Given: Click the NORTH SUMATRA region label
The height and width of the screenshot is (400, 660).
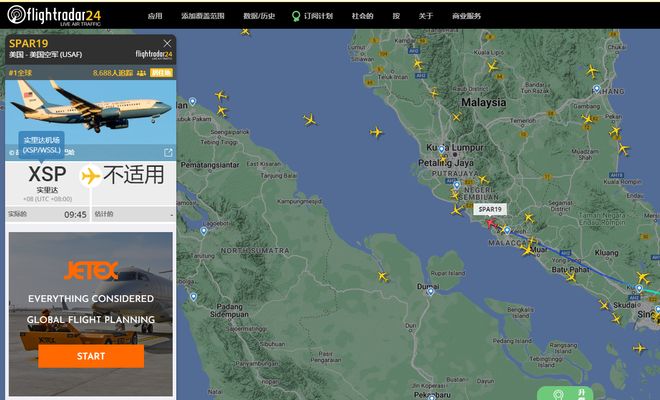Looking at the screenshot, I should pyautogui.click(x=255, y=251).
